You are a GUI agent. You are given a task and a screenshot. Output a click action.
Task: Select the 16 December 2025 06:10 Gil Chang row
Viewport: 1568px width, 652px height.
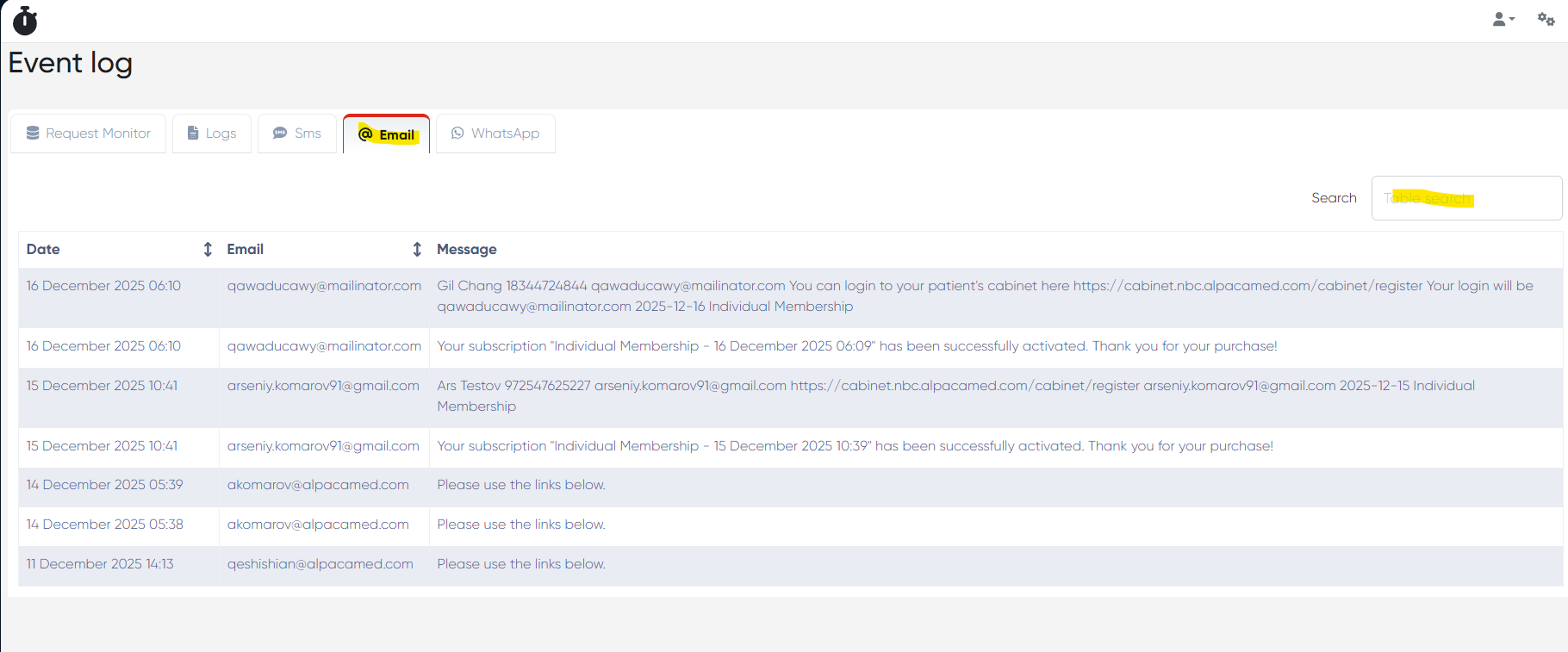click(103, 286)
